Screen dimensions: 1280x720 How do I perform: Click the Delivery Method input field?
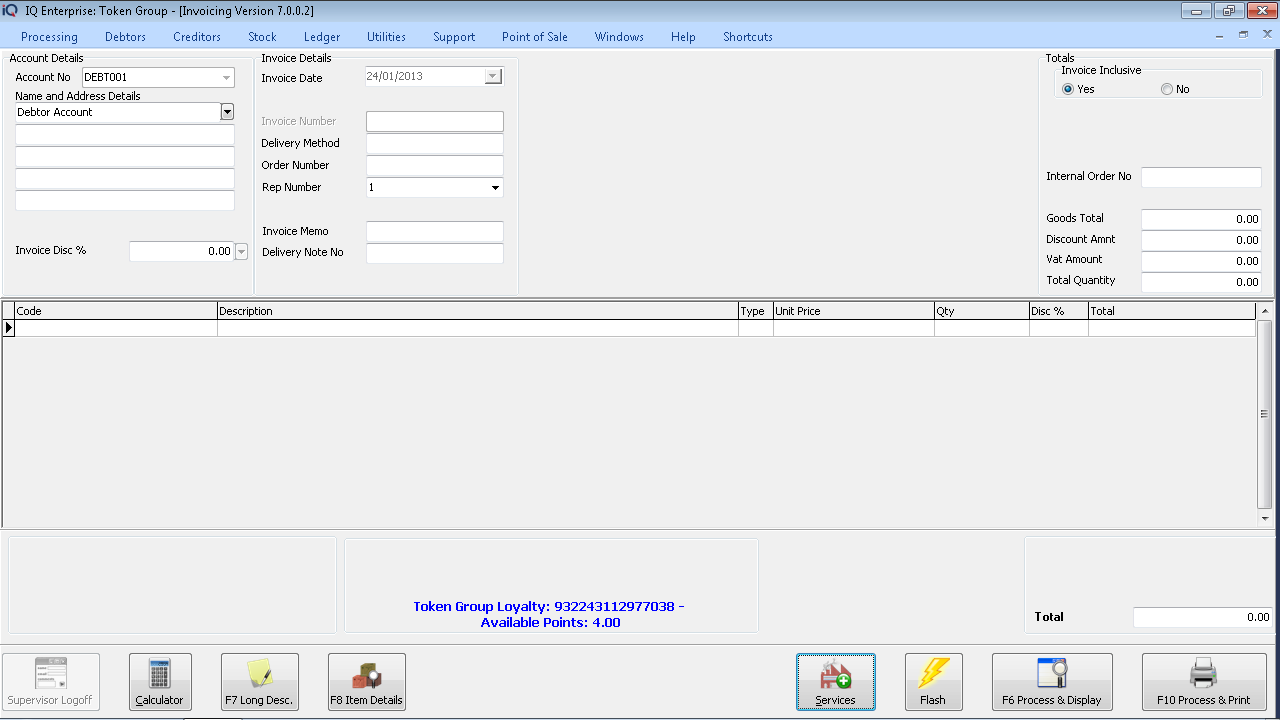click(435, 144)
